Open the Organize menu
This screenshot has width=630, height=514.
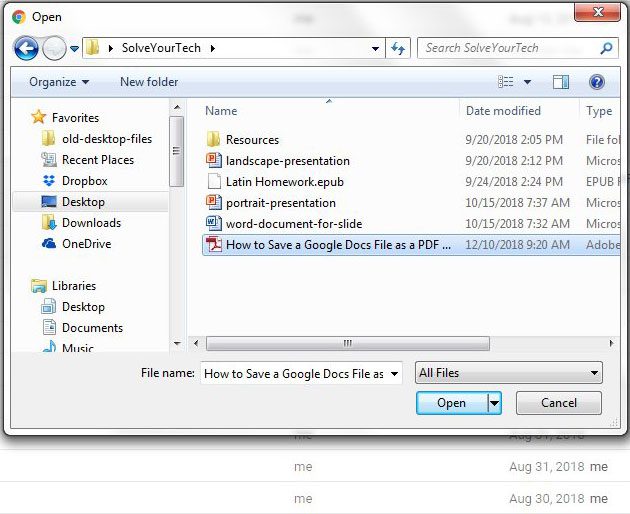pos(59,82)
